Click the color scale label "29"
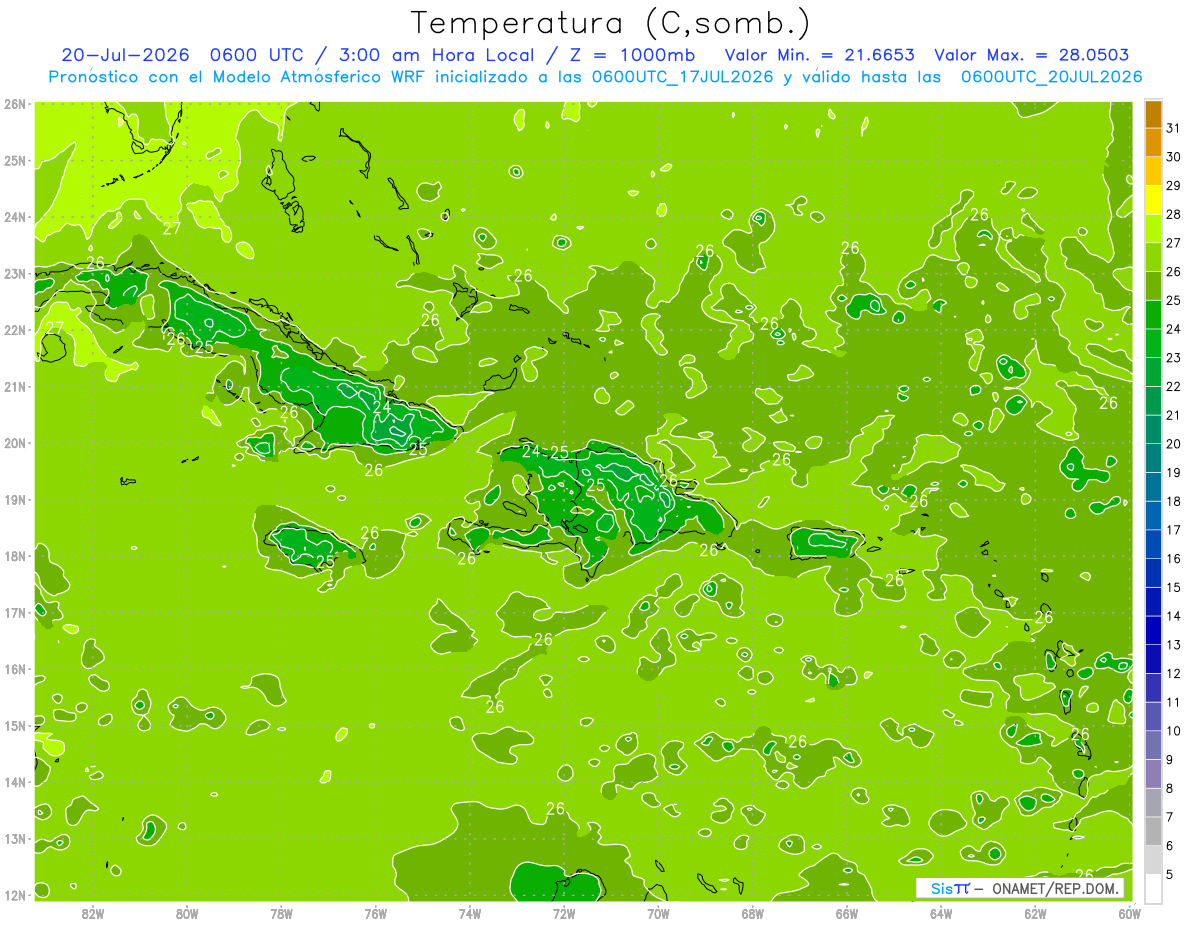The width and height of the screenshot is (1200, 927). click(x=1174, y=186)
